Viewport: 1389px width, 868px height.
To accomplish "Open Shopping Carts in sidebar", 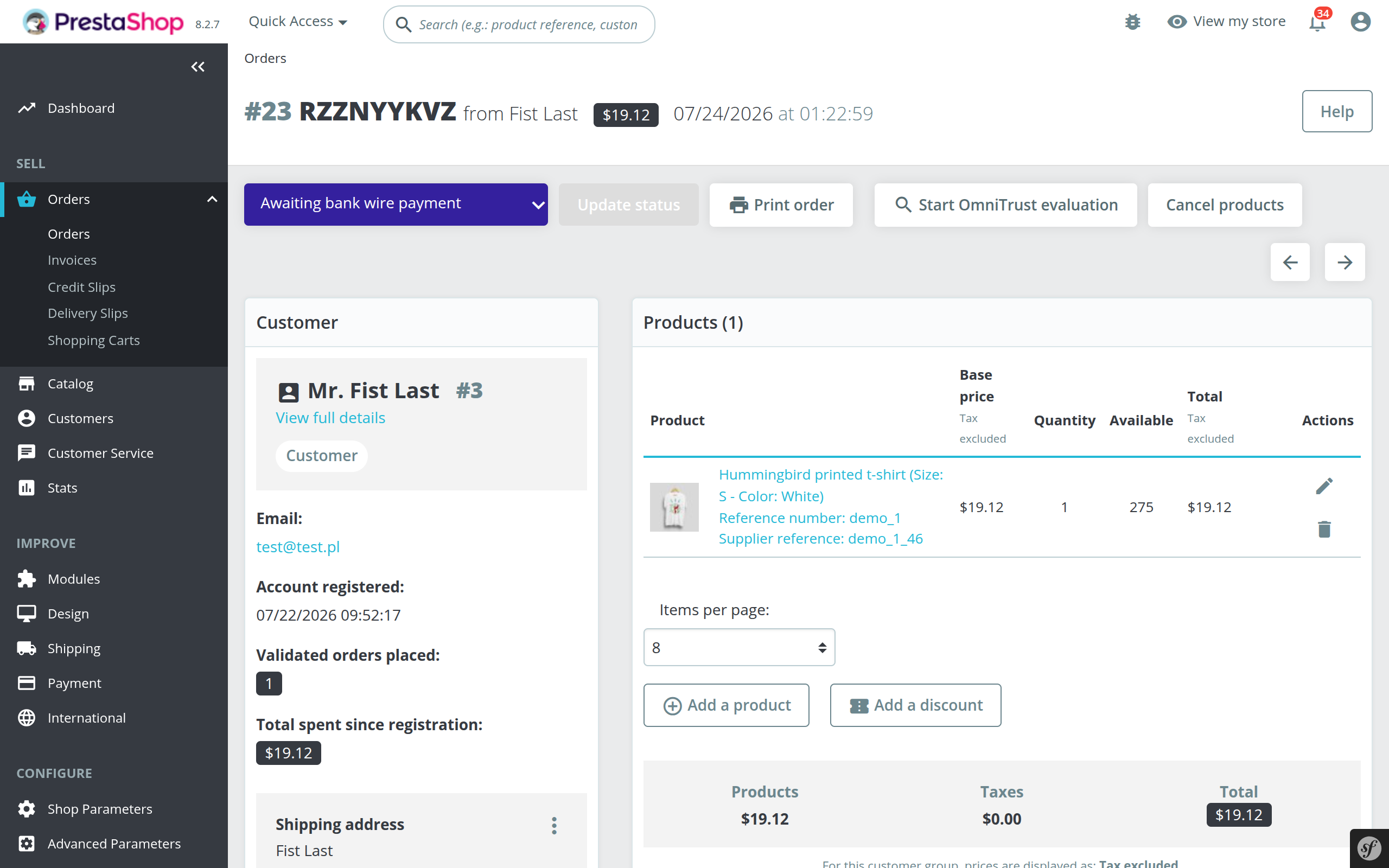I will click(x=93, y=341).
